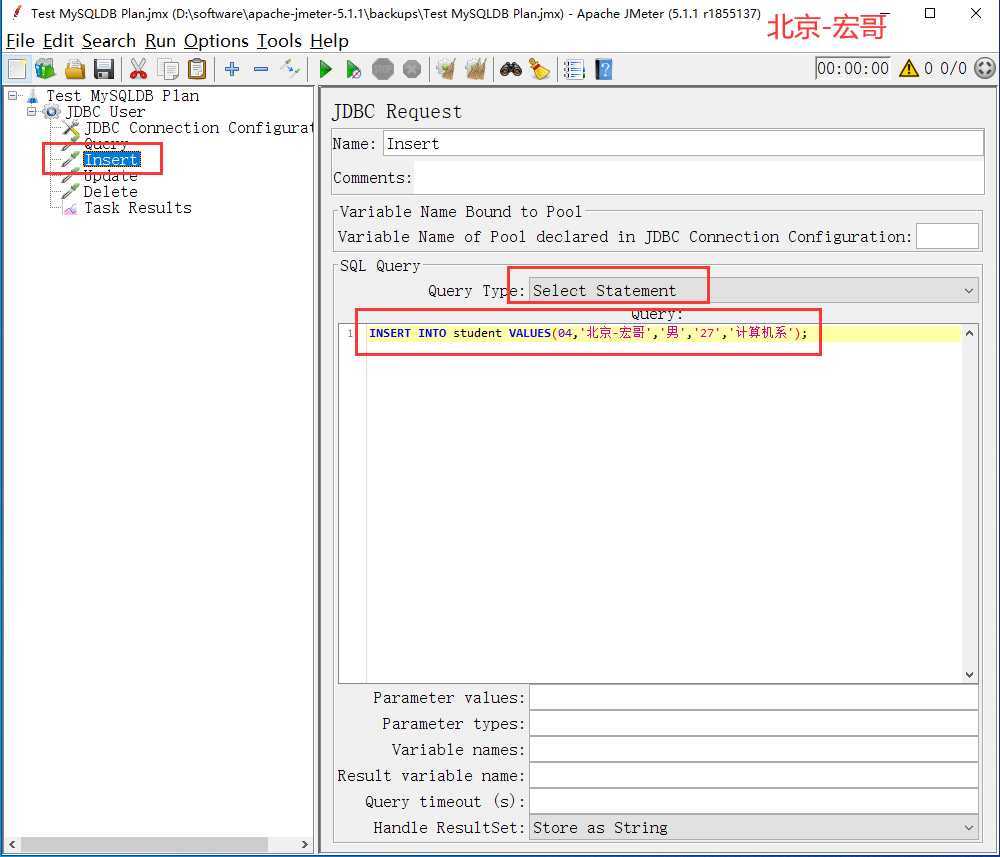This screenshot has height=857, width=1000.
Task: Open the Help question mark icon
Action: [x=603, y=69]
